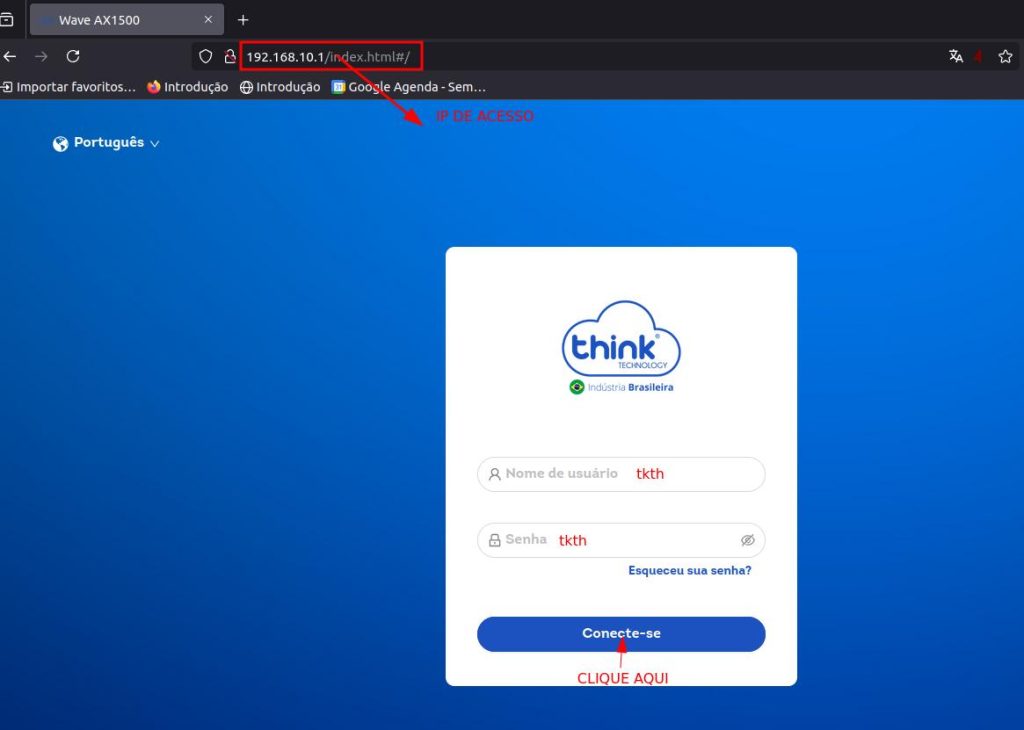Click the globe language icon
The image size is (1024, 730).
[x=60, y=144]
